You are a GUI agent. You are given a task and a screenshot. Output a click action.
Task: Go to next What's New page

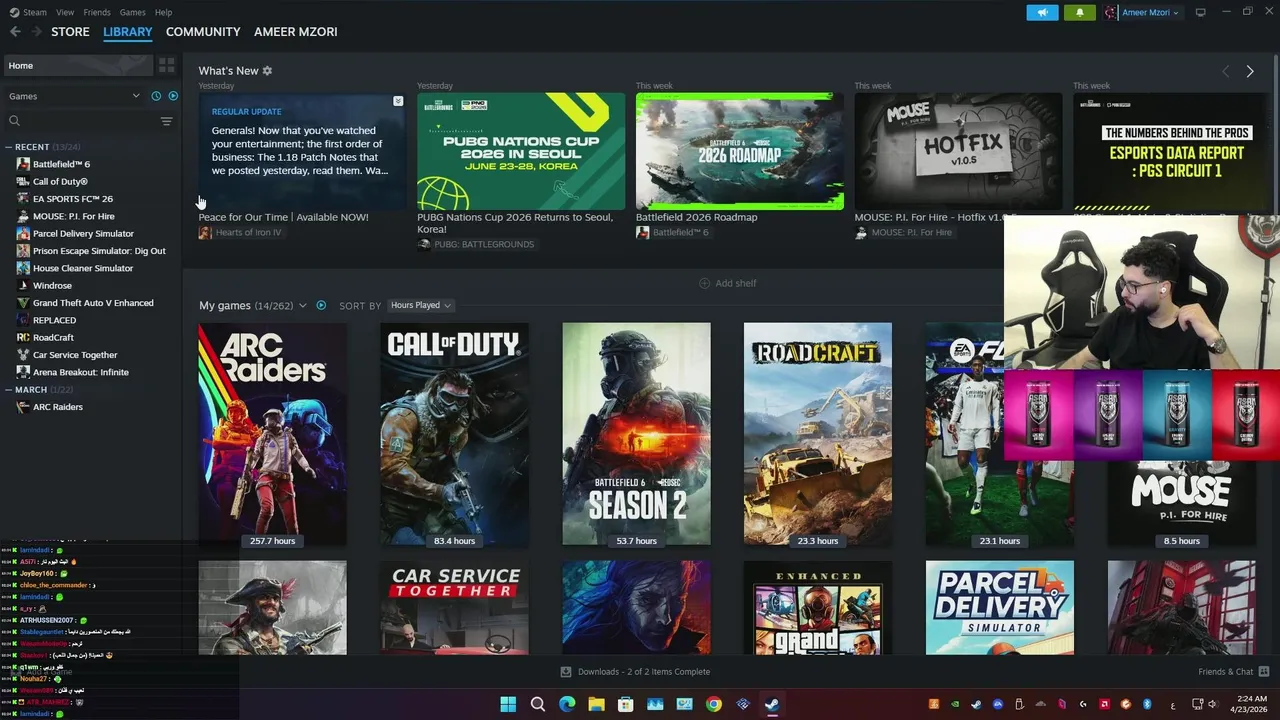[x=1249, y=72]
